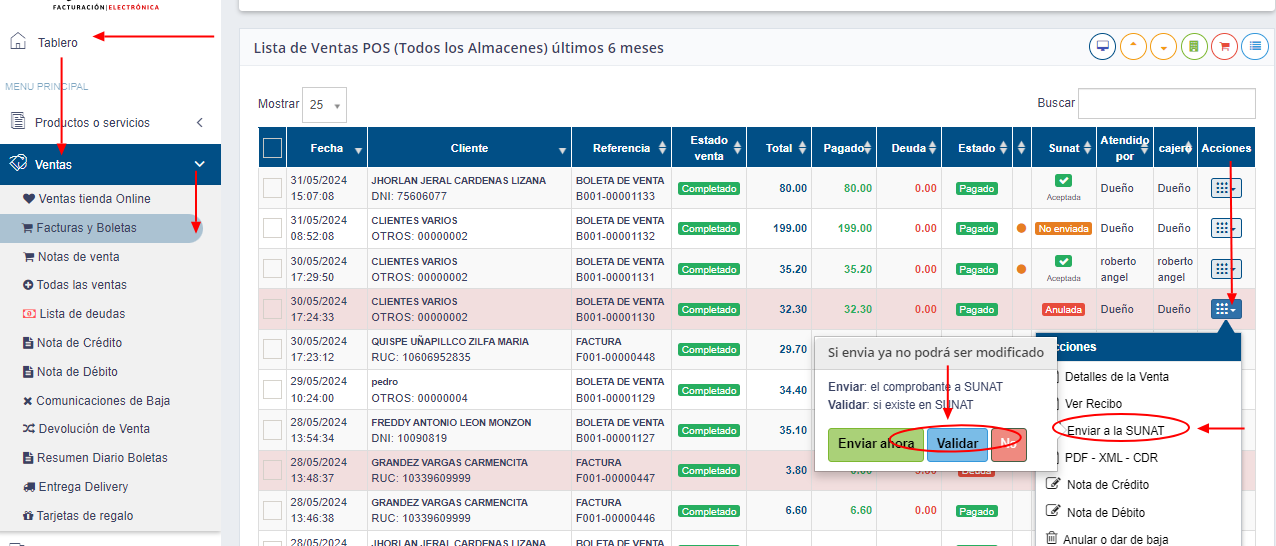Choose Nota de Crédito in actions menu
1276x546 pixels.
(1107, 484)
